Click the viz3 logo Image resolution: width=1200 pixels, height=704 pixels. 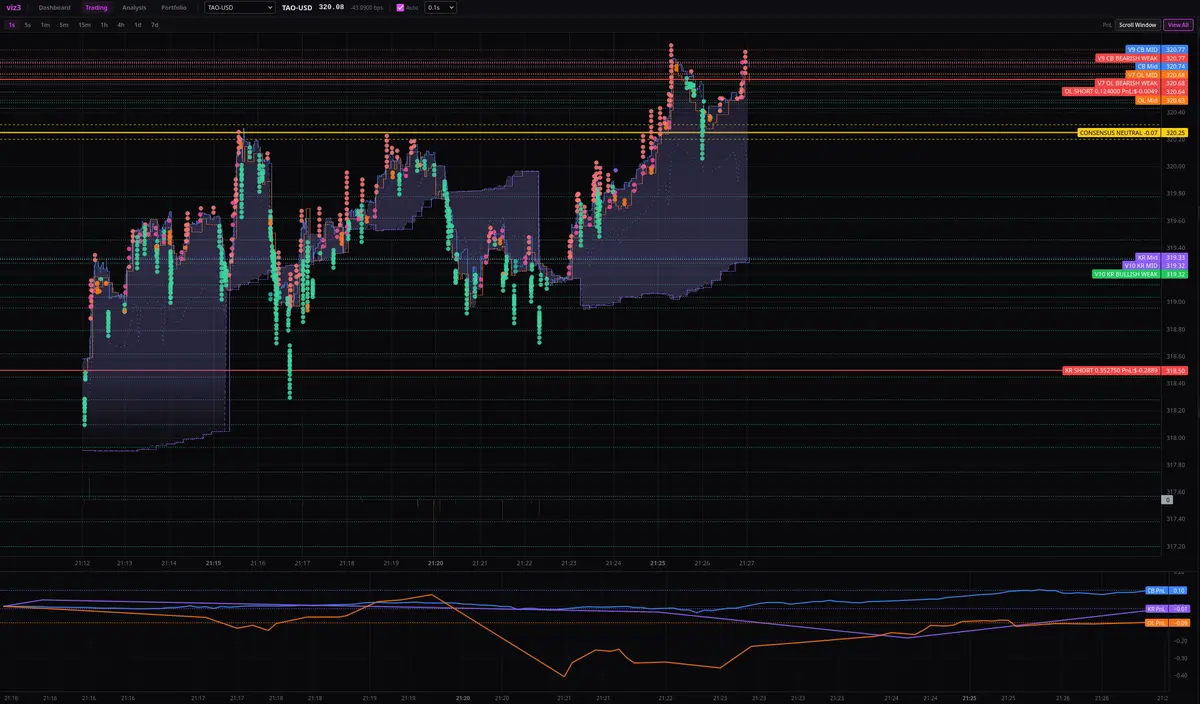pos(13,7)
